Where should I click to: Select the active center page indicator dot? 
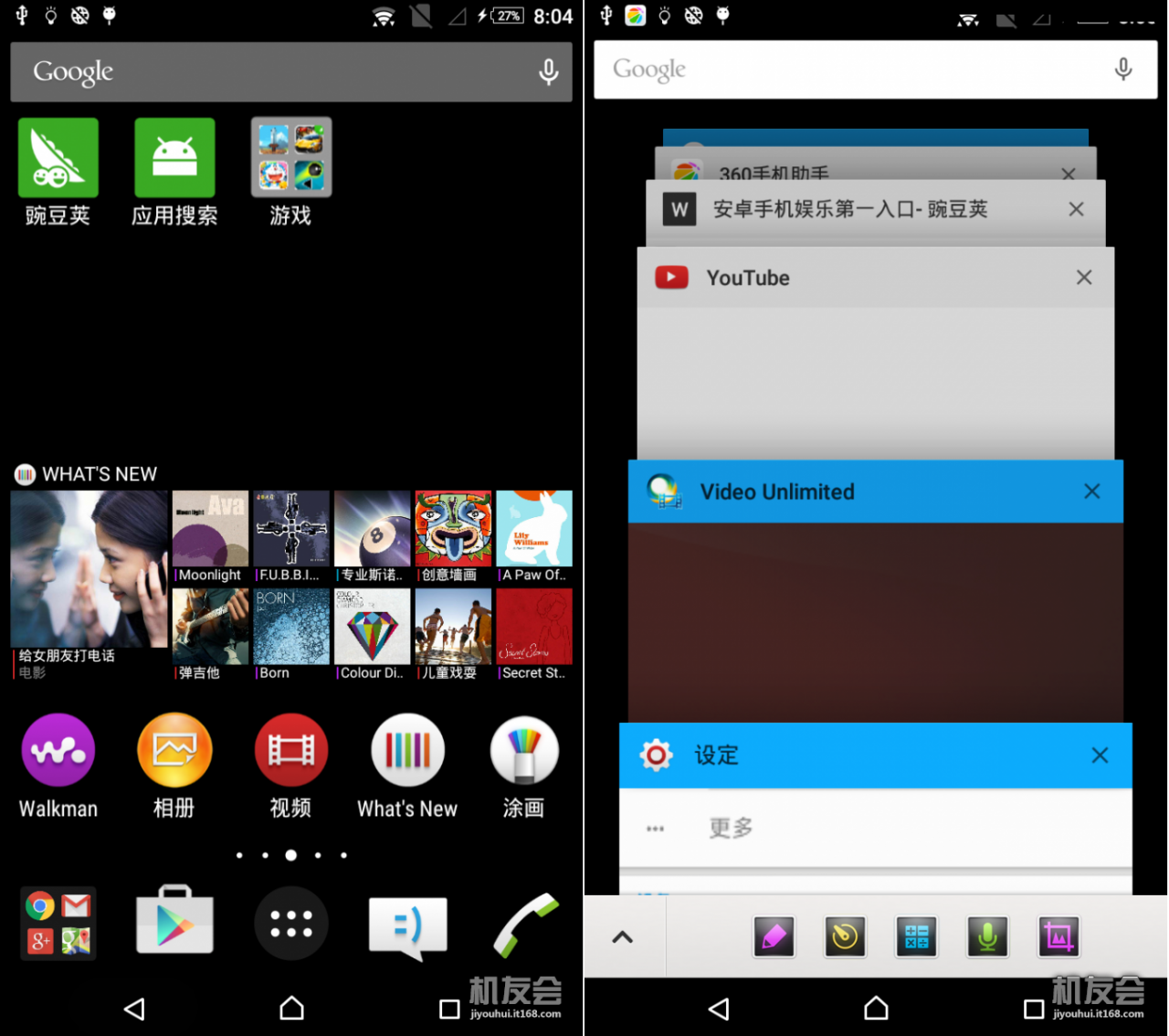coord(290,855)
